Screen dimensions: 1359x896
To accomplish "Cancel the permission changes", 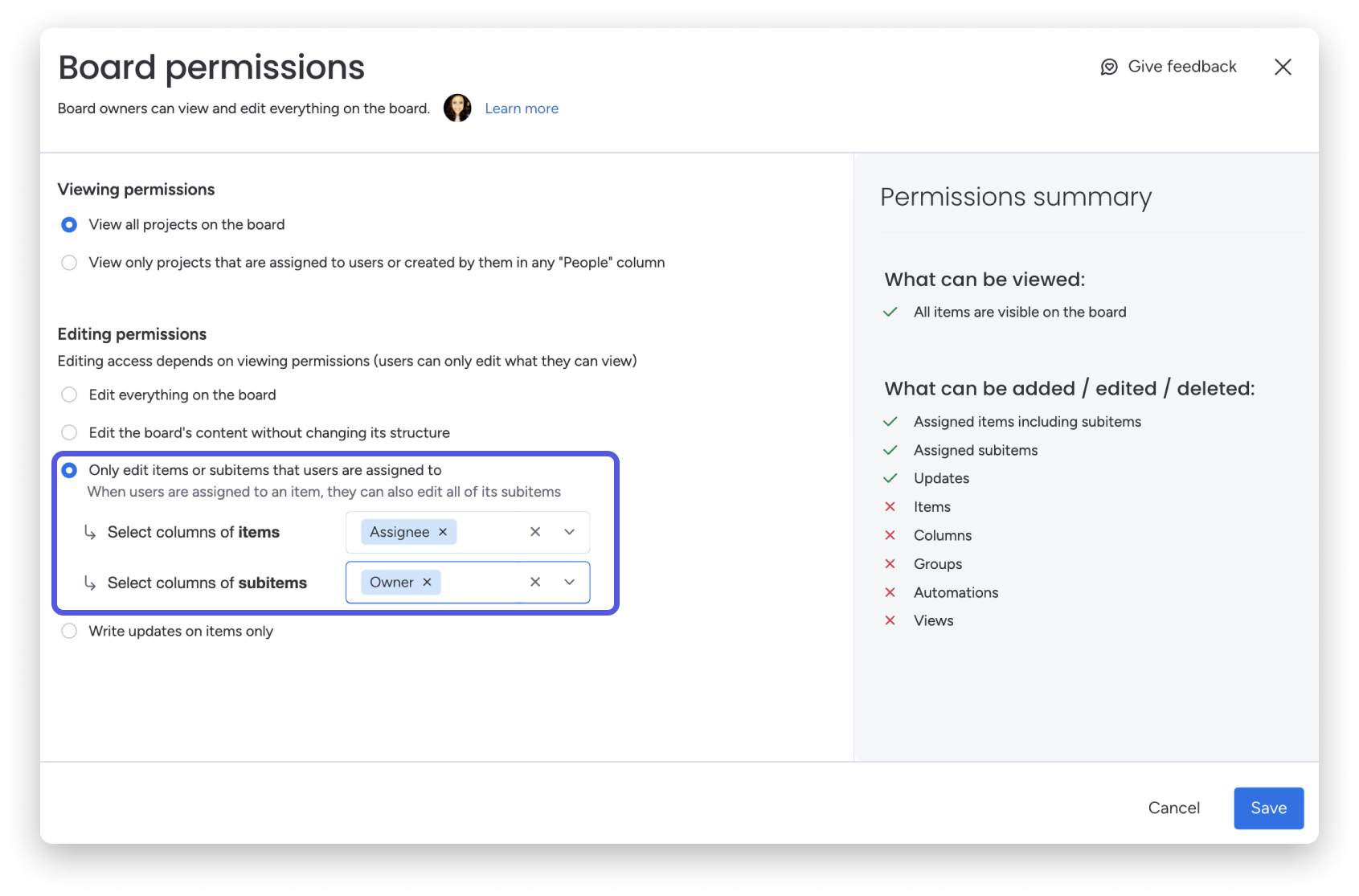I will (x=1174, y=808).
